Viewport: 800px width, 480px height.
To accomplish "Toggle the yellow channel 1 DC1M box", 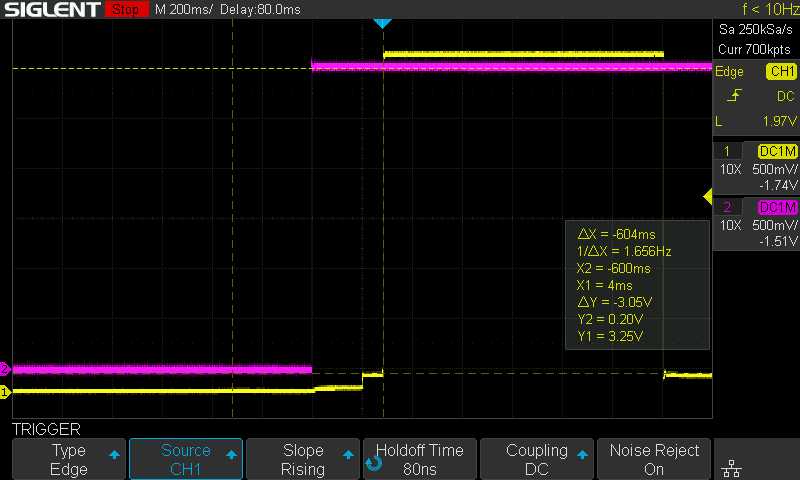I will pos(777,150).
